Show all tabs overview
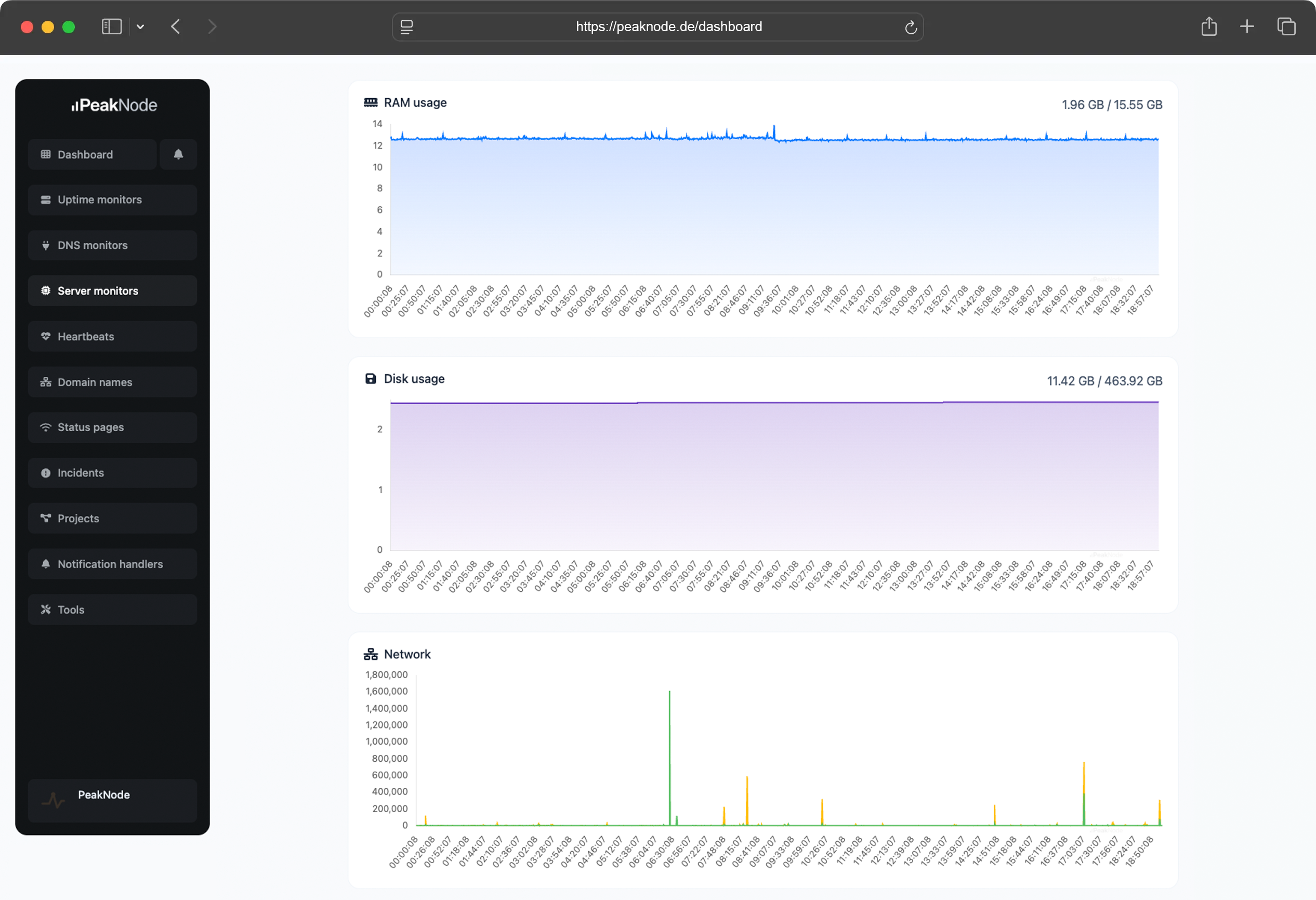1316x900 pixels. [x=1286, y=26]
